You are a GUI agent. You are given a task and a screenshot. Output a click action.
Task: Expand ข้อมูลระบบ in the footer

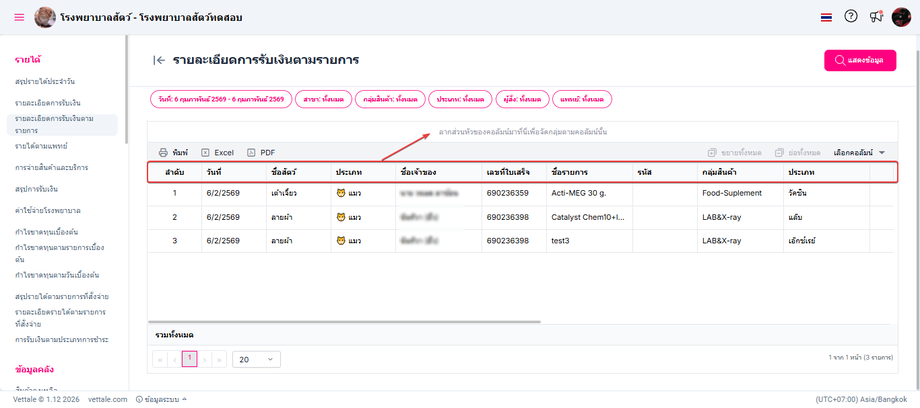[x=161, y=399]
